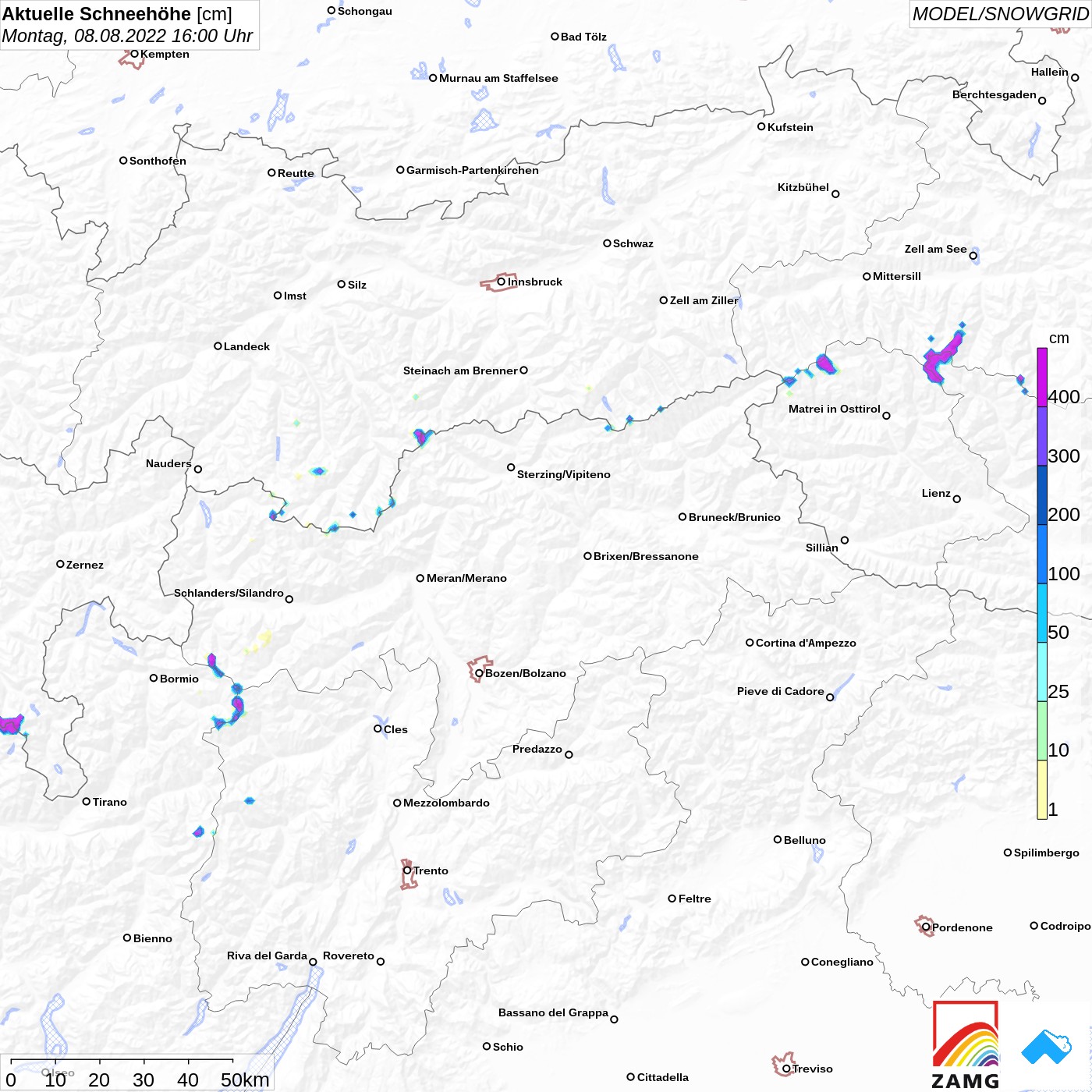Viewport: 1092px width, 1092px height.
Task: Click the ZAMG rainbow logo
Action: point(966,1045)
